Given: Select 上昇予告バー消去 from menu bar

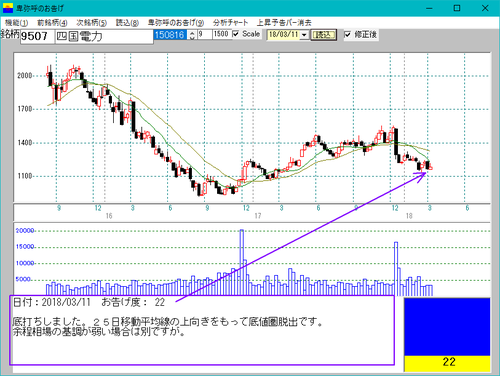Looking at the screenshot, I should pyautogui.click(x=284, y=23).
